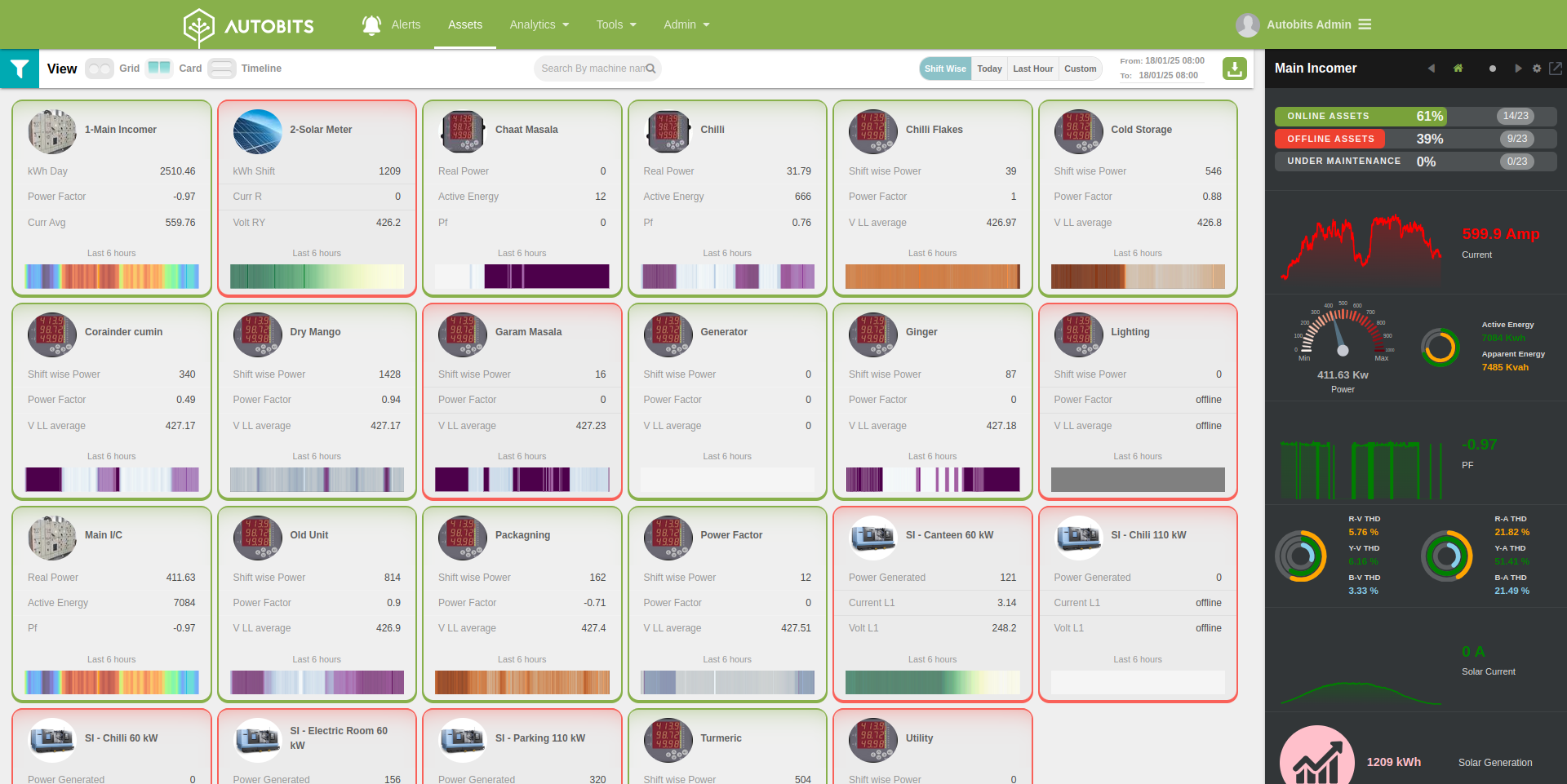
Task: Click the Turmeric meter icon
Action: 668,741
